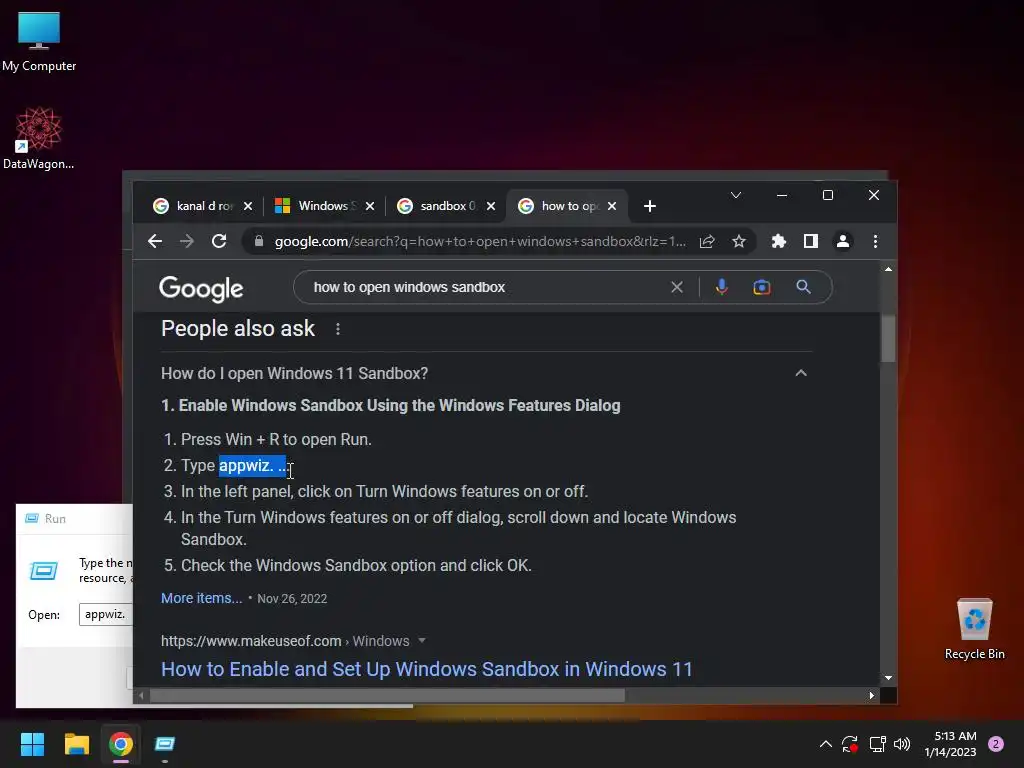
Task: Click the page scroll down arrow
Action: click(888, 679)
